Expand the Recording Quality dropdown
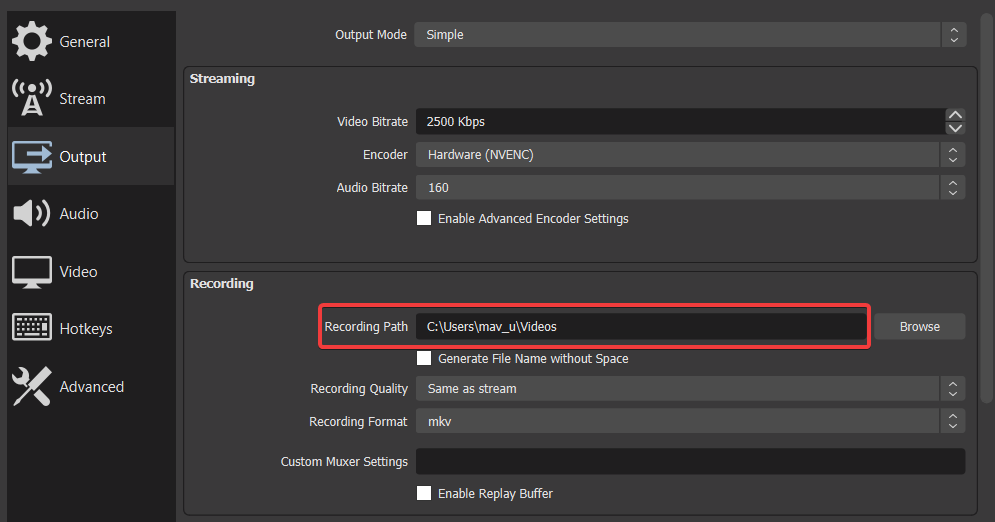This screenshot has width=995, height=522. pos(690,388)
